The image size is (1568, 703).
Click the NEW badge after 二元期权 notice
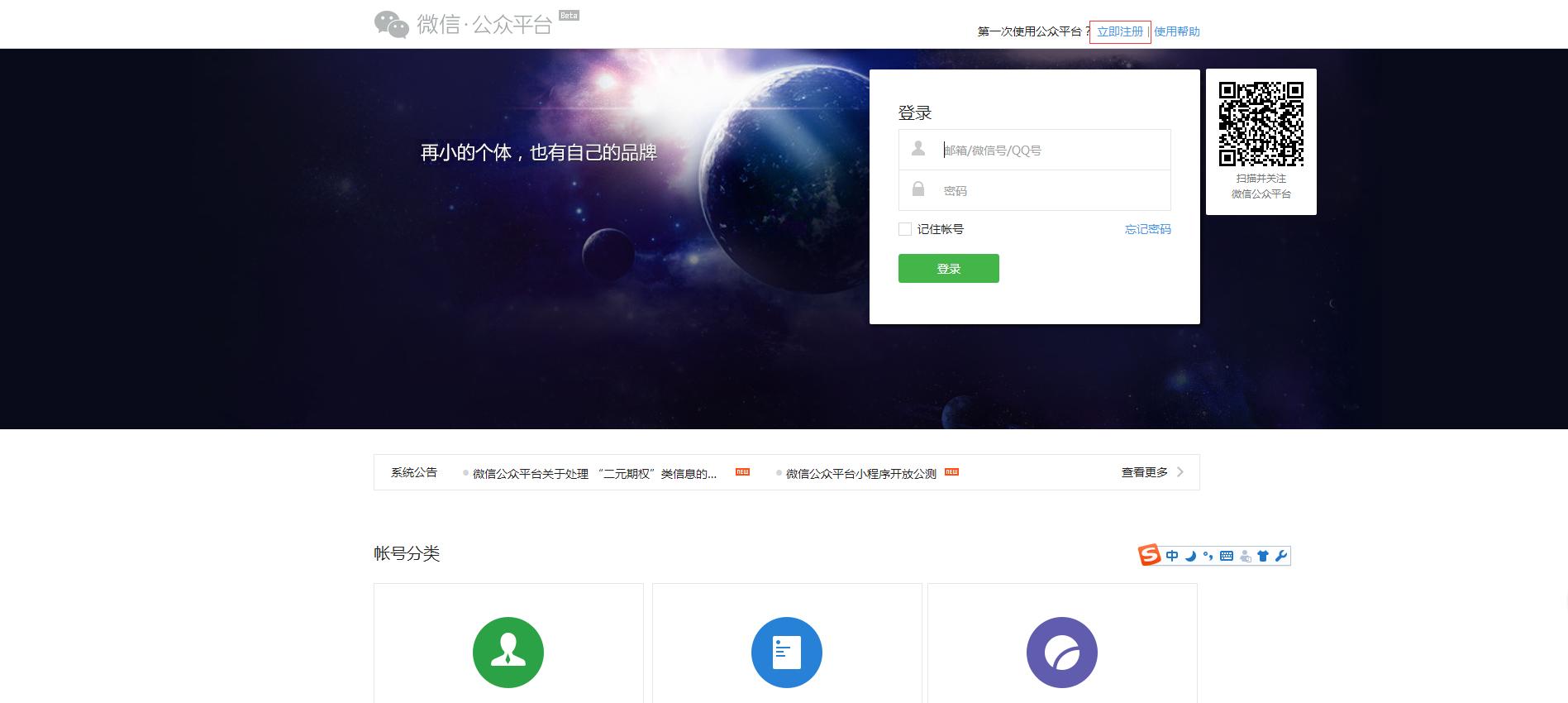point(742,472)
